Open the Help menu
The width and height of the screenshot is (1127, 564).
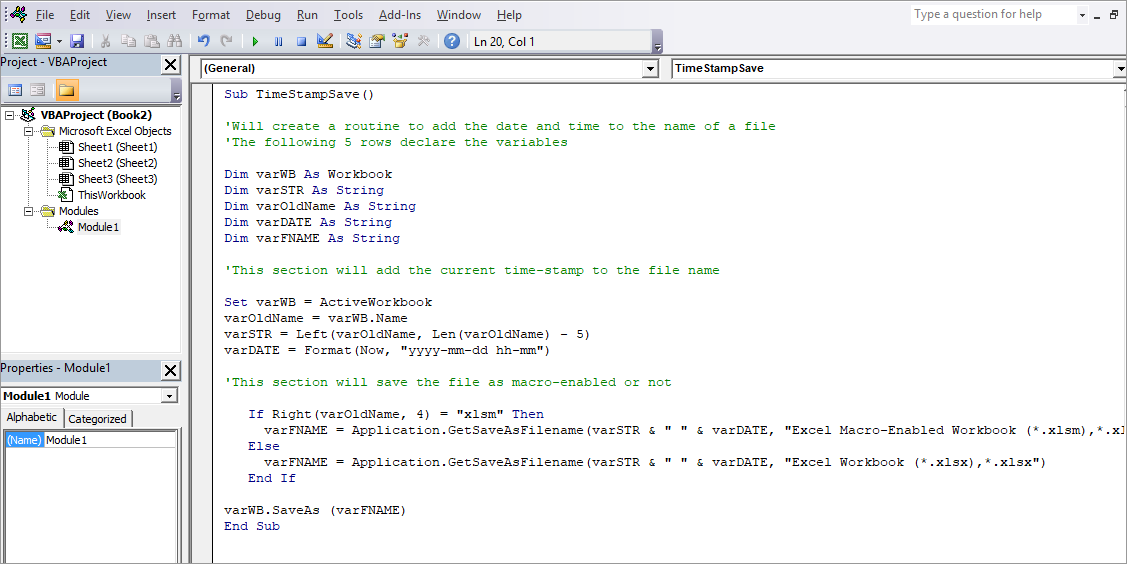click(509, 14)
